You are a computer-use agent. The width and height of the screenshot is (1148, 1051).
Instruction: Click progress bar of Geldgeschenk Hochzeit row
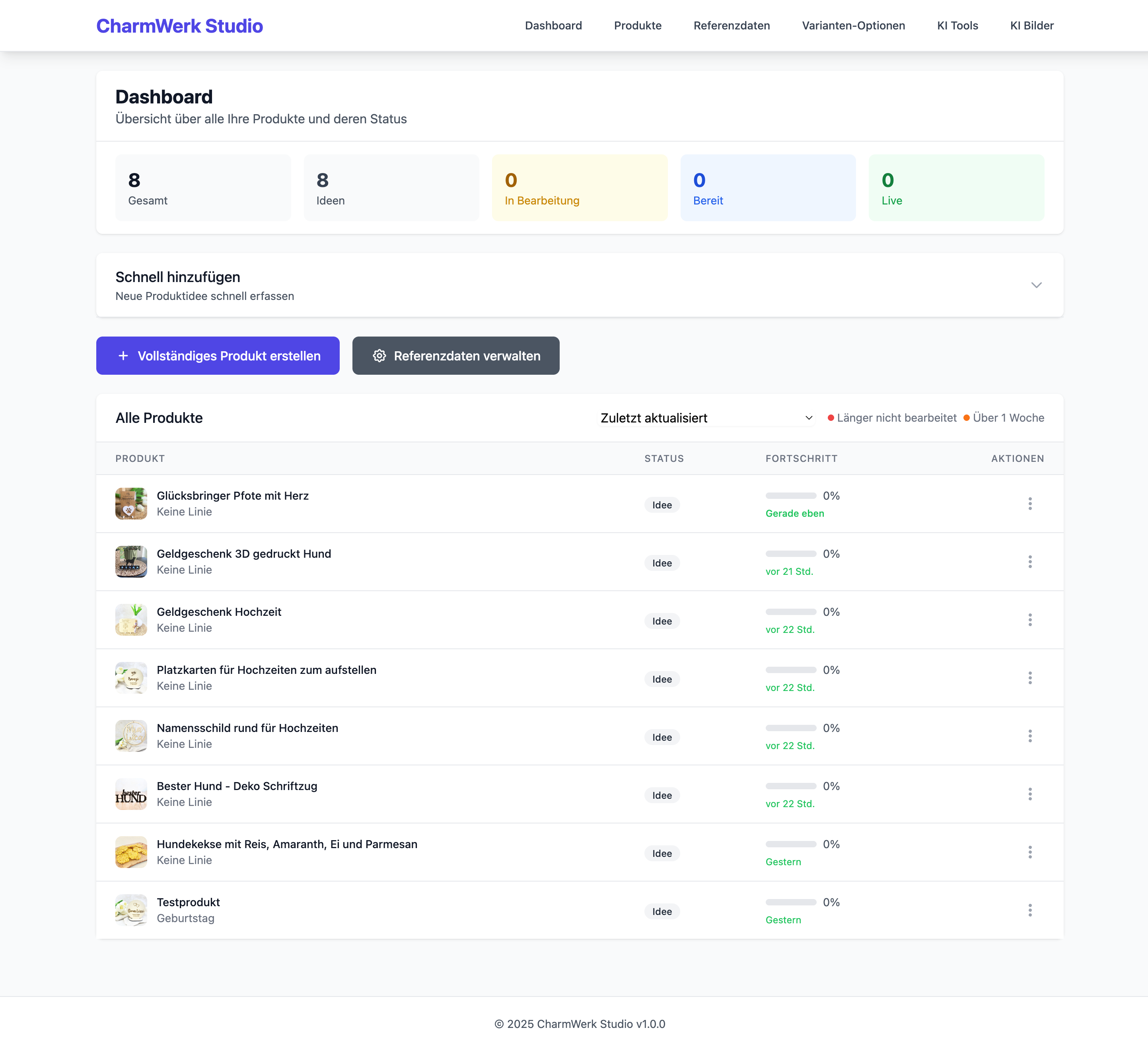pyautogui.click(x=790, y=612)
